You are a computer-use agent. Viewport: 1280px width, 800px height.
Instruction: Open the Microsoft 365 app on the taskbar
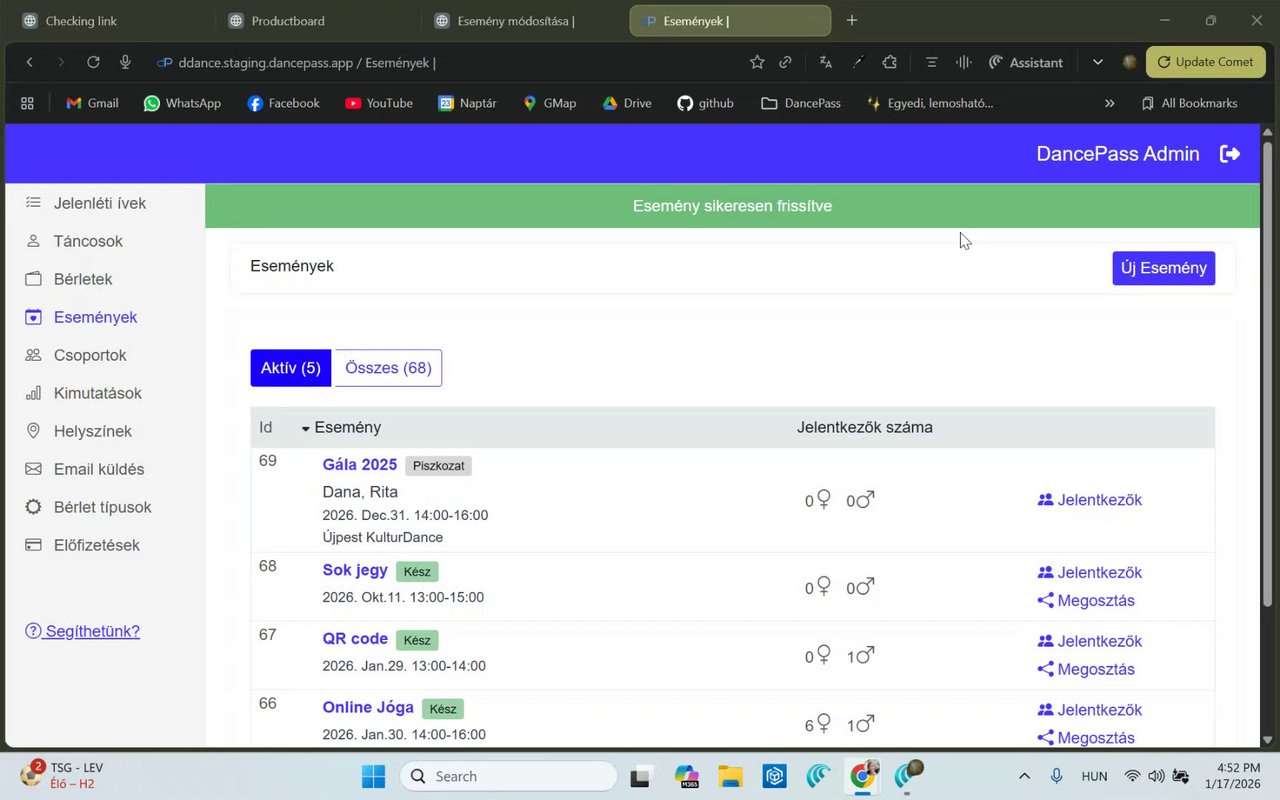(686, 776)
